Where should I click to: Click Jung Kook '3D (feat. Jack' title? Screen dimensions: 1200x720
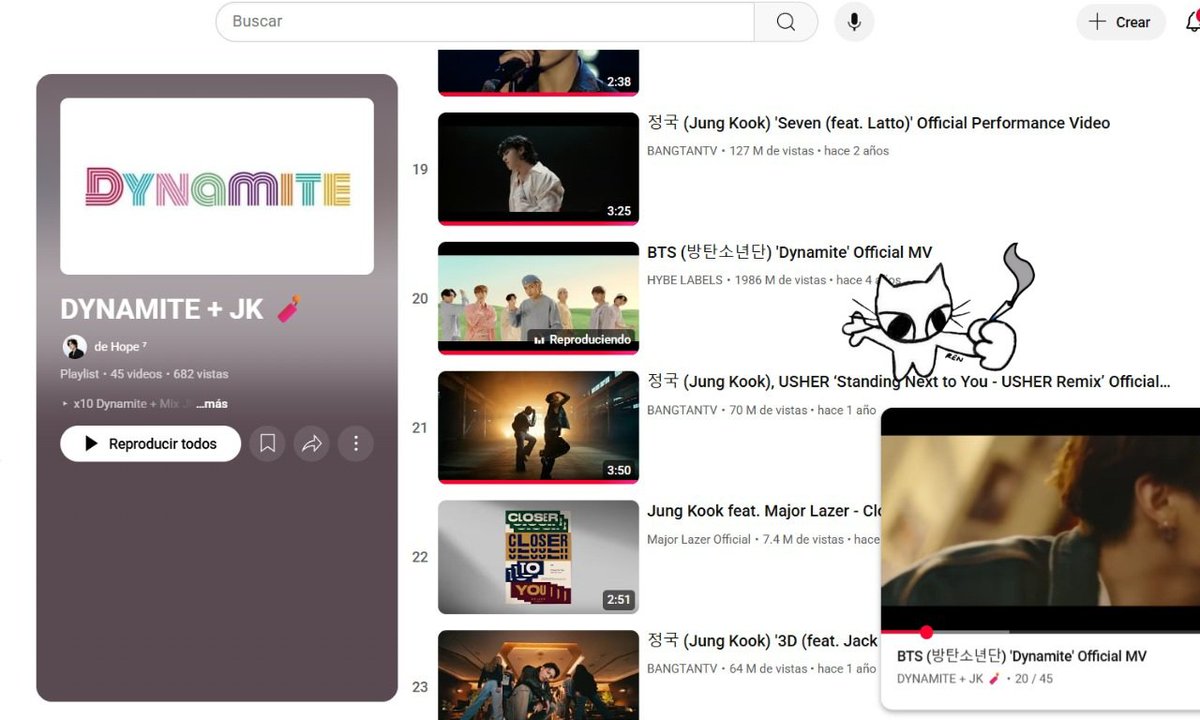point(763,640)
